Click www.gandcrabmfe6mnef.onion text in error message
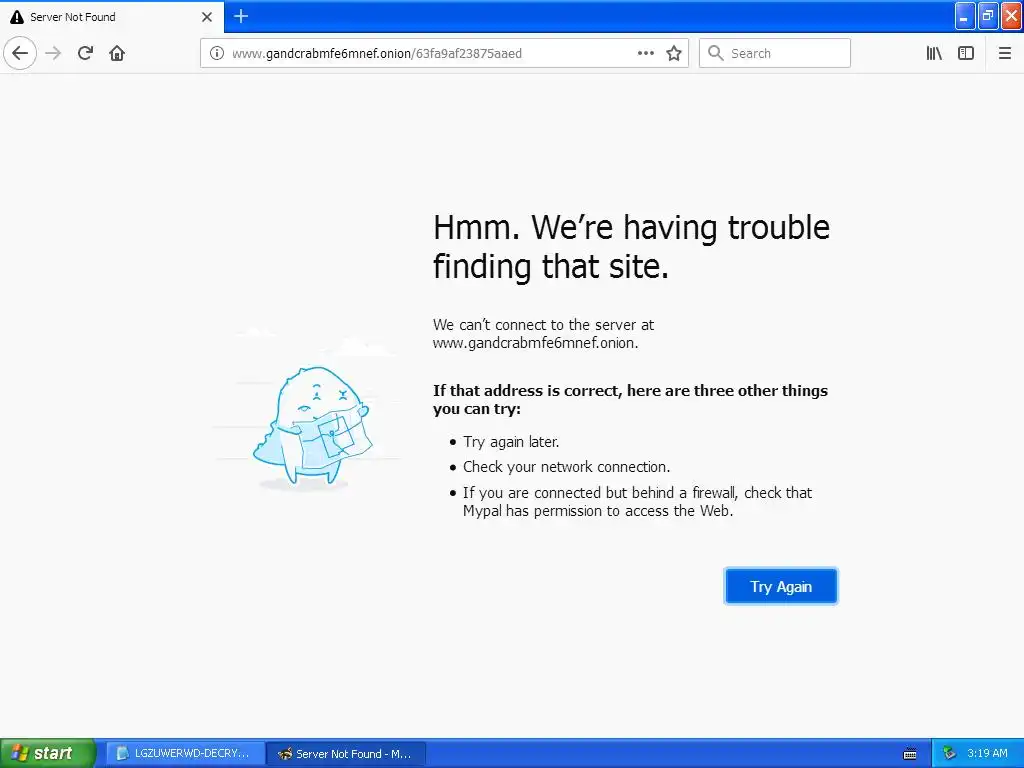Screen dimensions: 1024x768 click(535, 343)
